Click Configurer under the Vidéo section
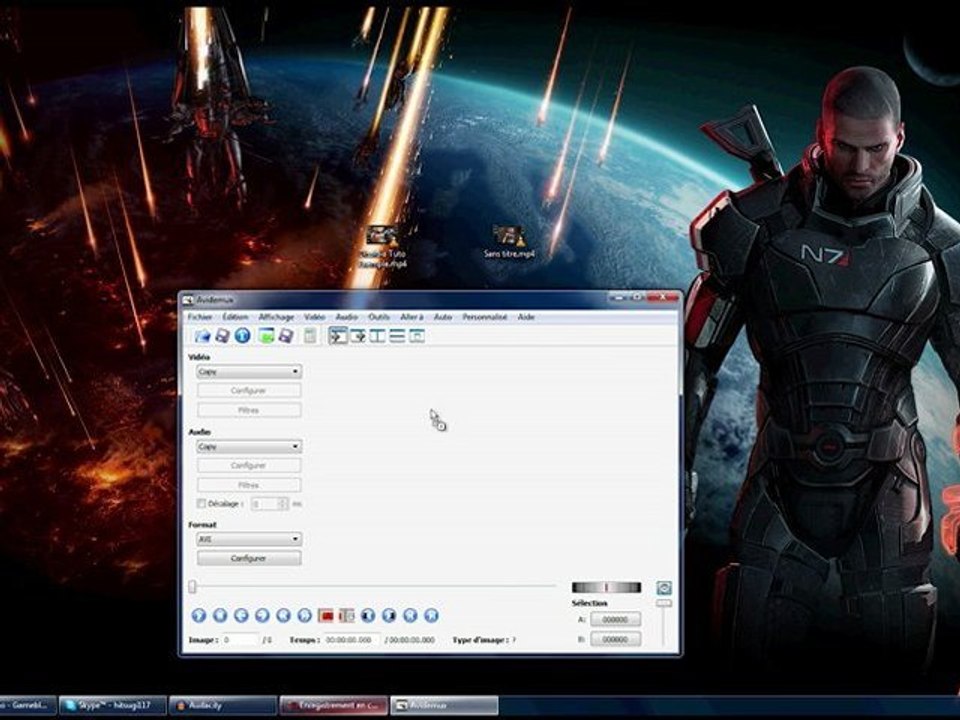This screenshot has width=960, height=720. click(x=249, y=391)
